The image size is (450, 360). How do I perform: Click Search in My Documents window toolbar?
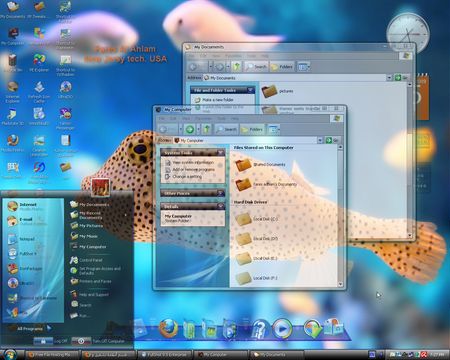click(x=256, y=67)
